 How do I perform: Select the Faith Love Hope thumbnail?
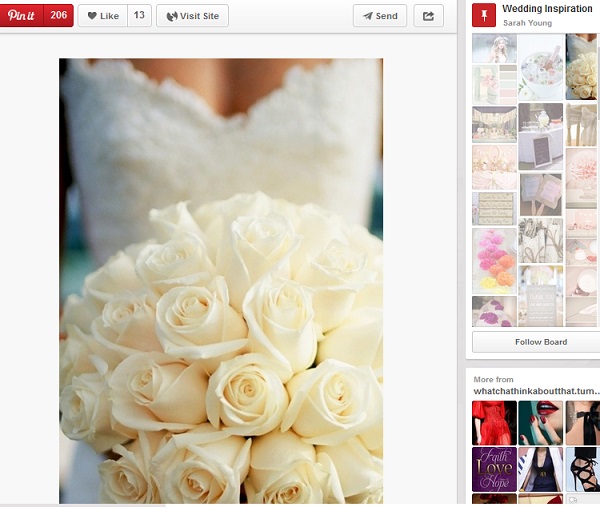pos(494,468)
